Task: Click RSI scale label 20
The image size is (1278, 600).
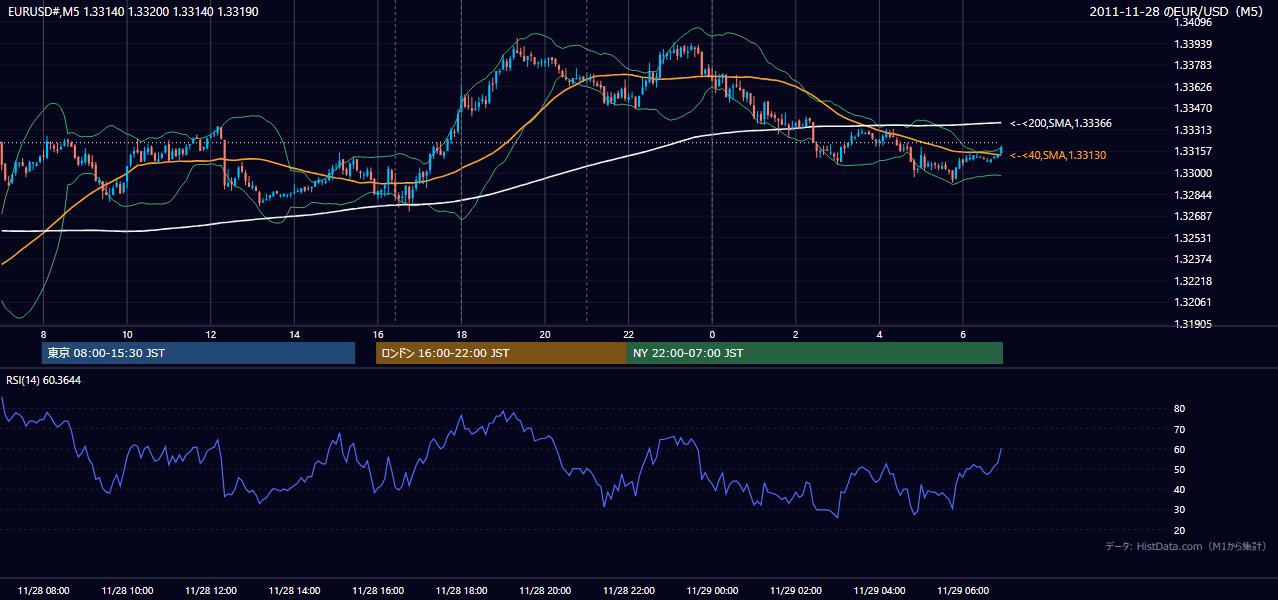Action: click(x=1180, y=530)
